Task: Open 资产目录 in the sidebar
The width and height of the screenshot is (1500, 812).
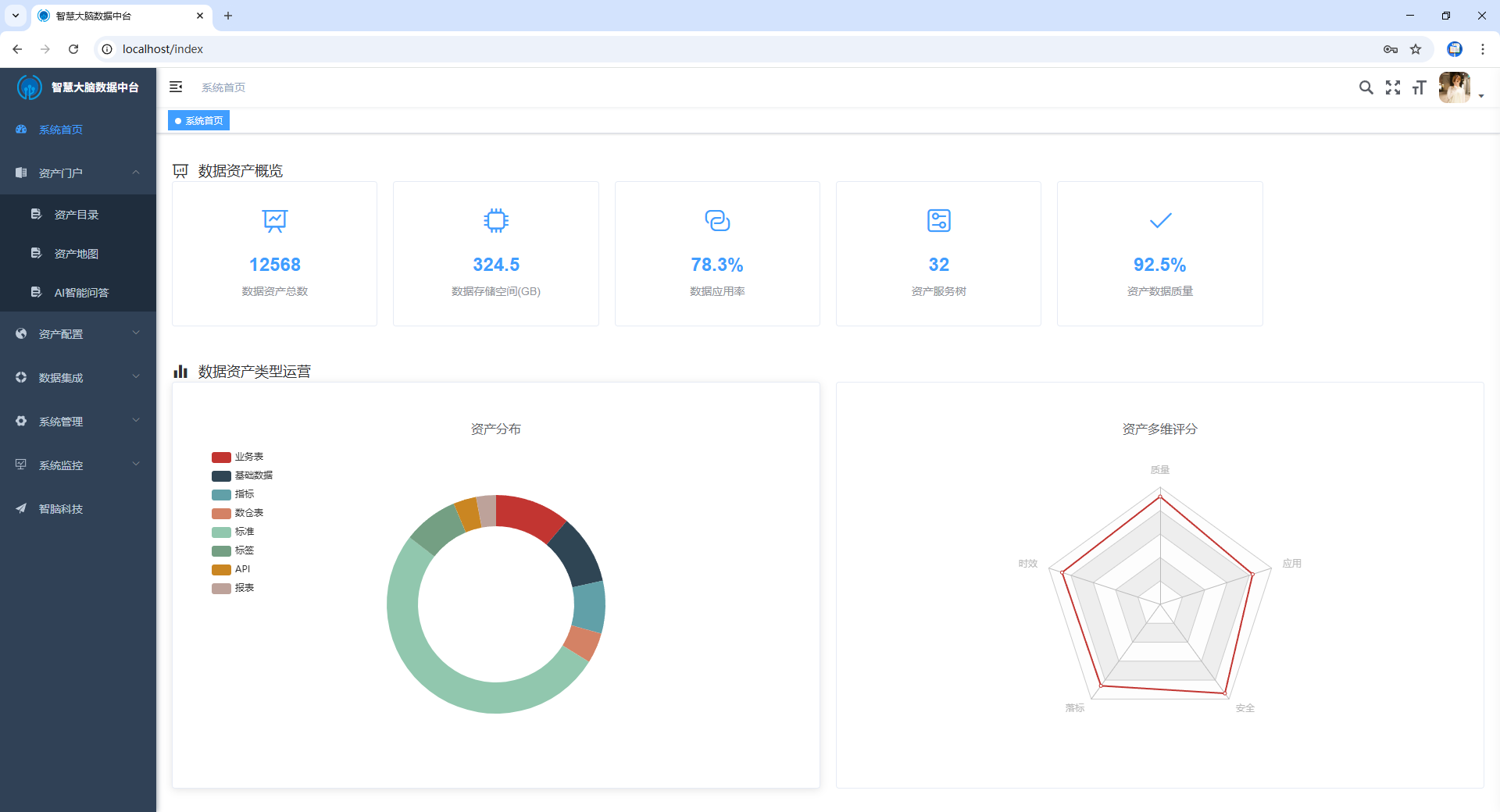Action: [77, 215]
